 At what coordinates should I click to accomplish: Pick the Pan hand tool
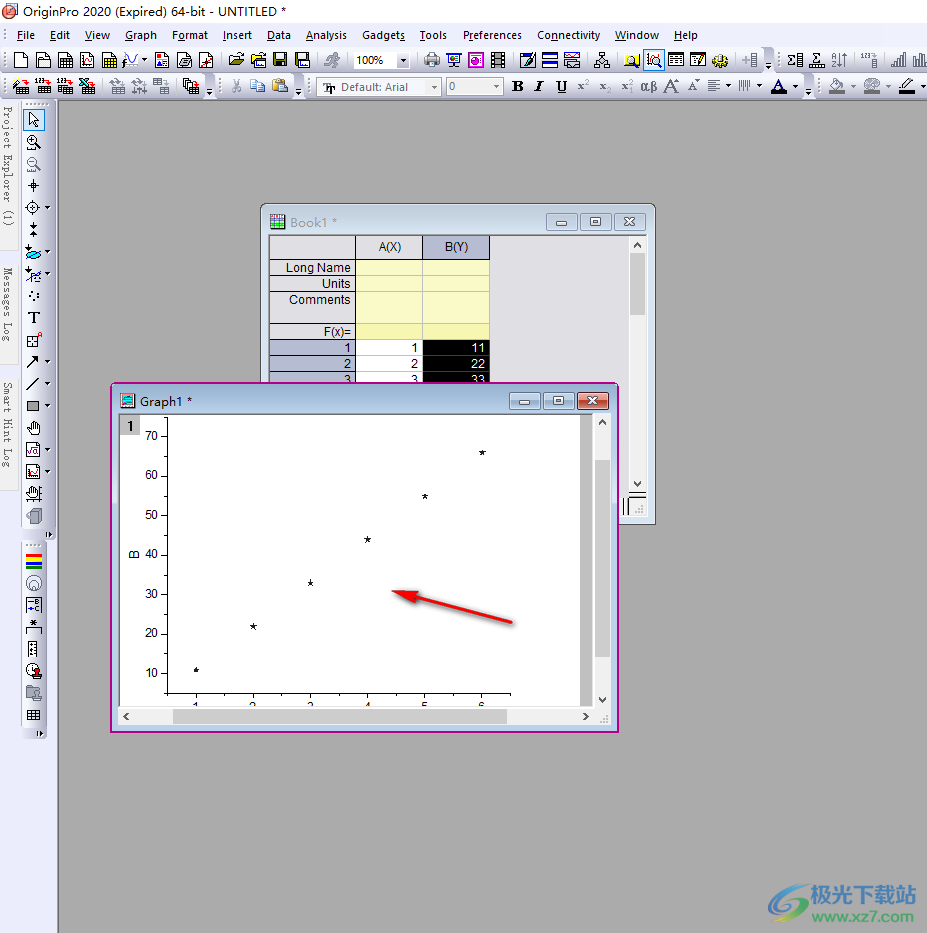[33, 428]
